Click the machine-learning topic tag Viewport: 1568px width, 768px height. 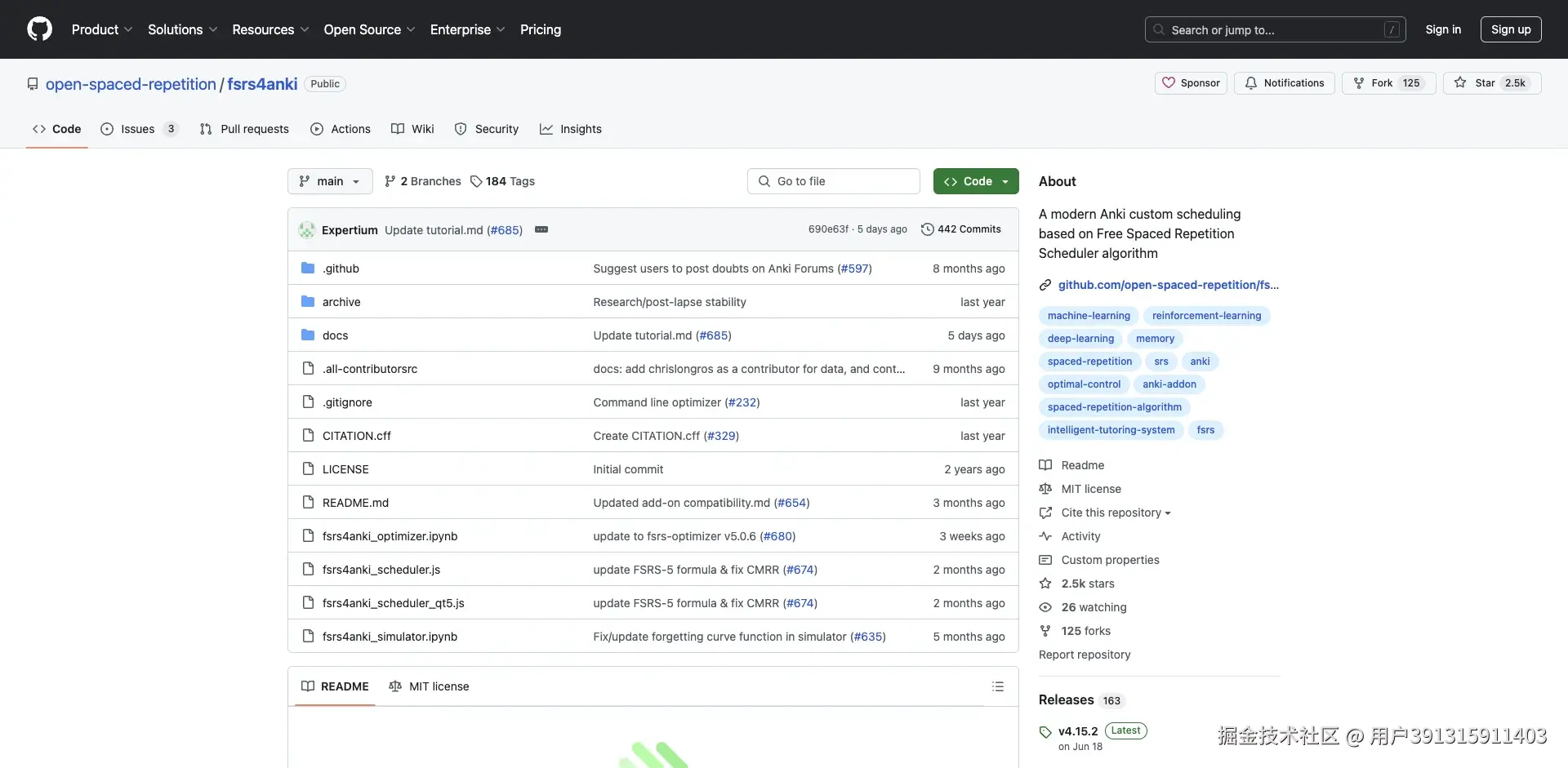(x=1089, y=316)
